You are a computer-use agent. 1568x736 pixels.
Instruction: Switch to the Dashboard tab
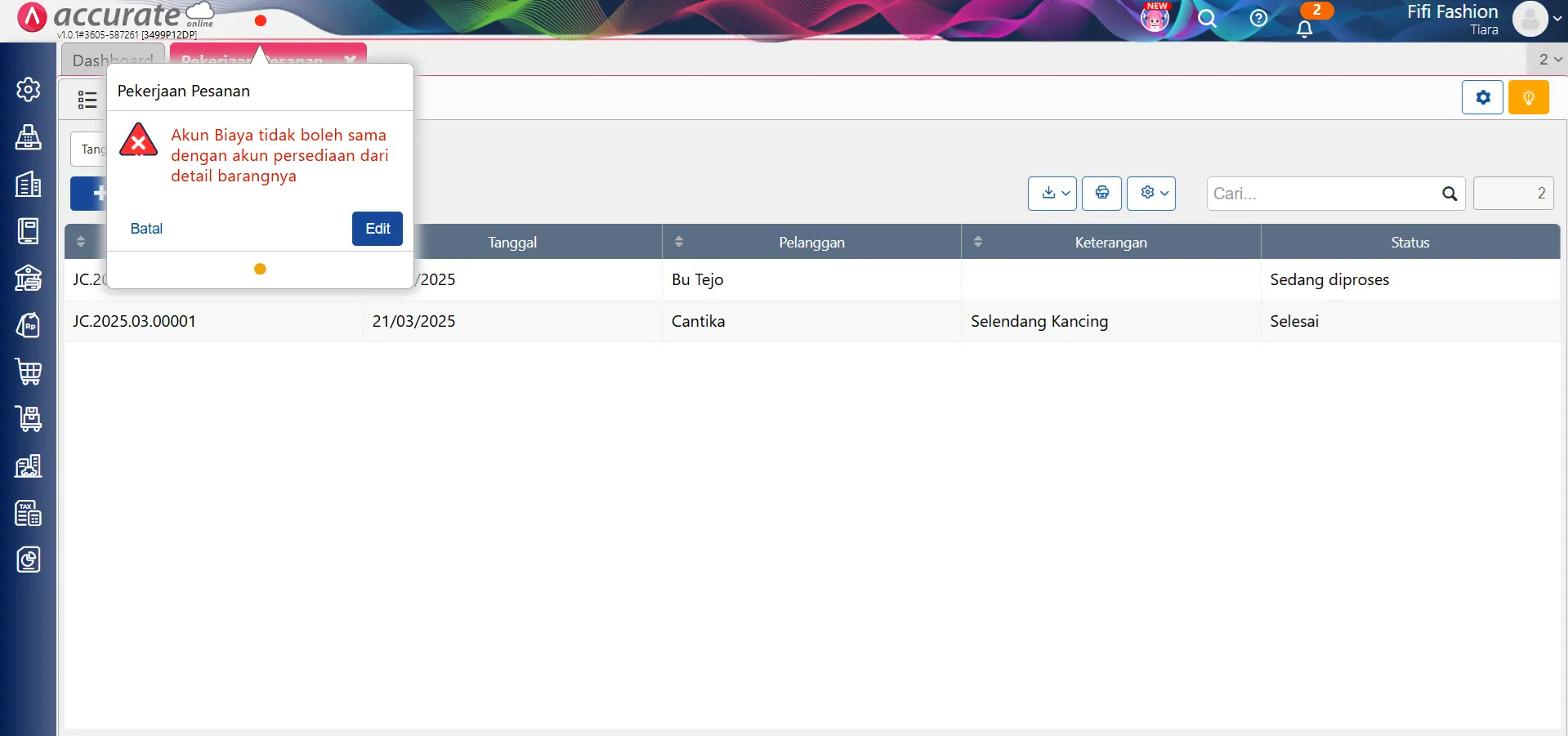coord(113,60)
